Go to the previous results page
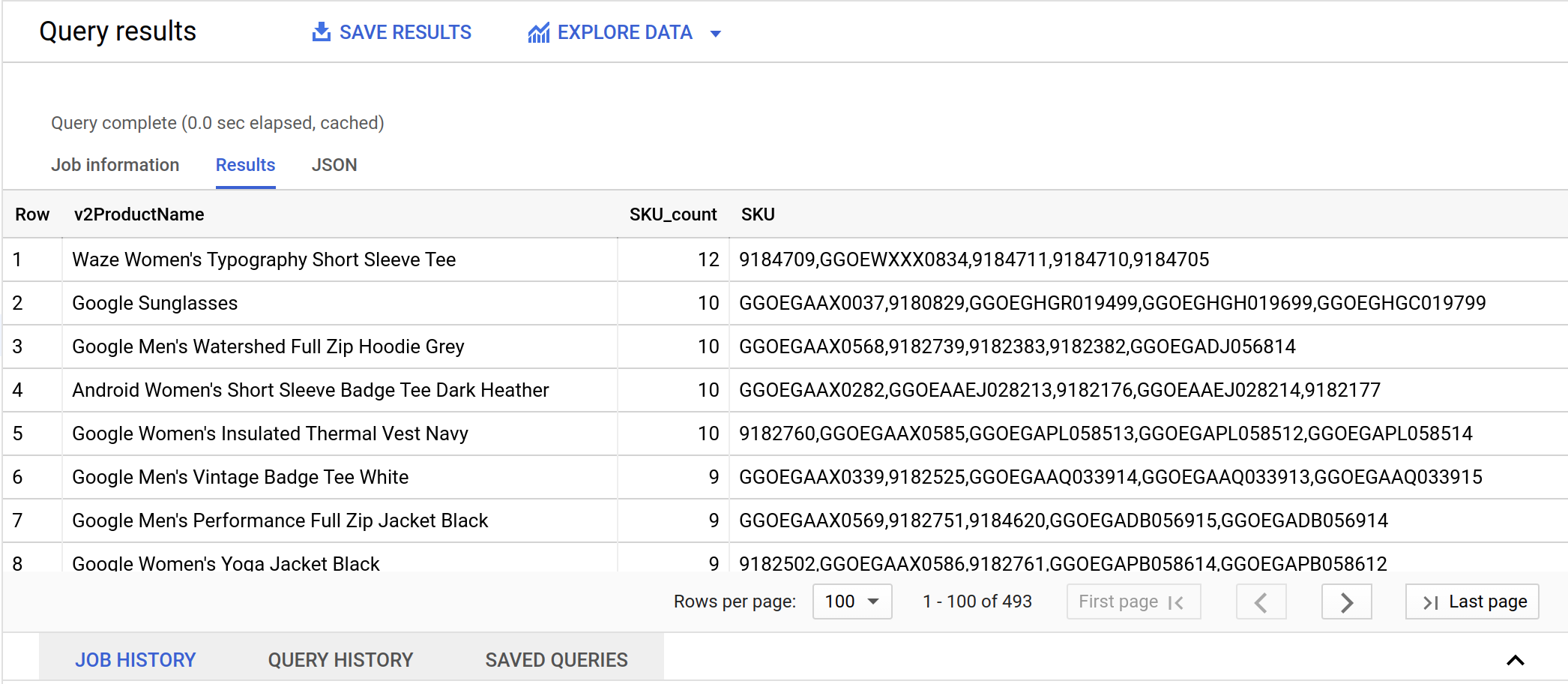 [x=1261, y=601]
